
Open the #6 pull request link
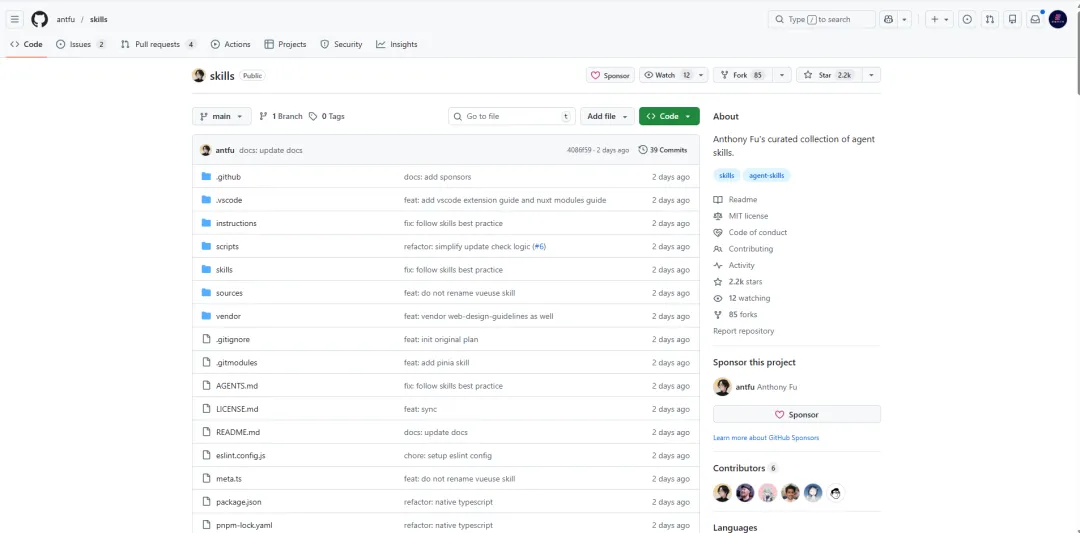(539, 247)
